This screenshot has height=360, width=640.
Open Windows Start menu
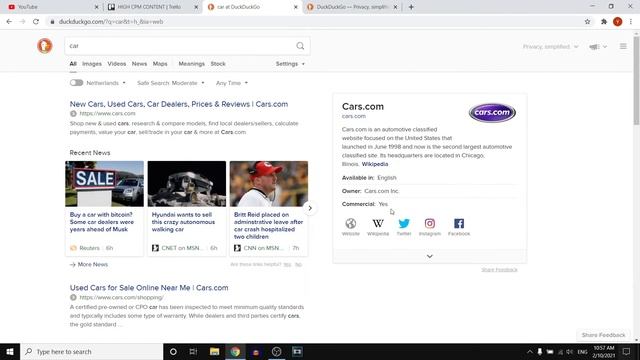[x=10, y=351]
